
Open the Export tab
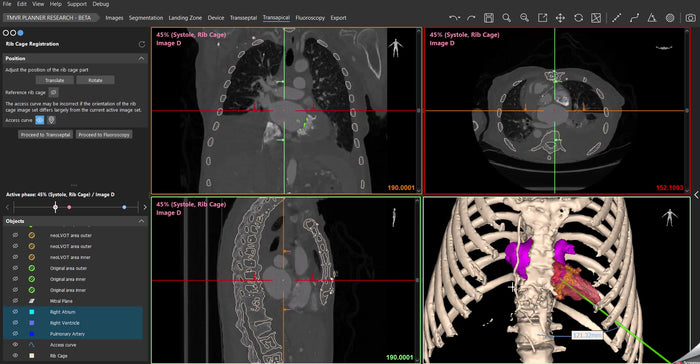coord(338,18)
